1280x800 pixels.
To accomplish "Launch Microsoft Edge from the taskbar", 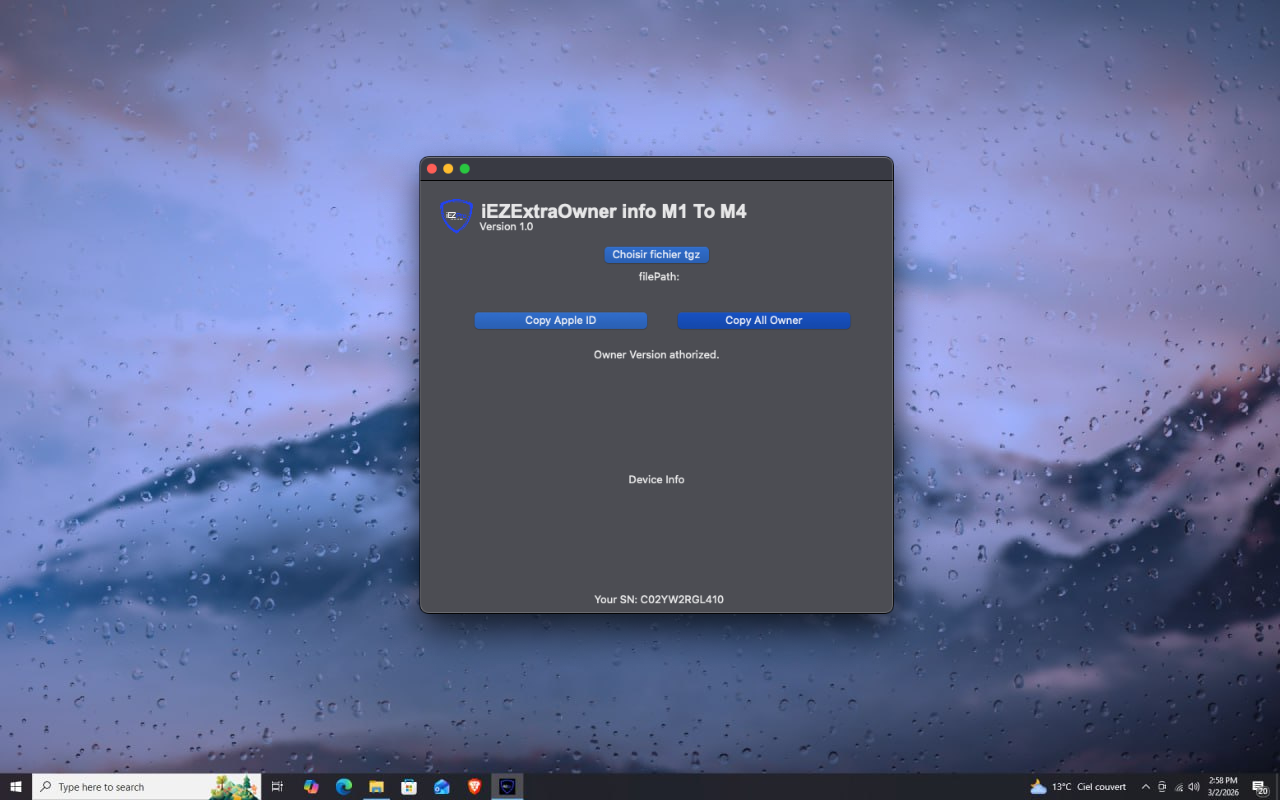I will coord(344,787).
